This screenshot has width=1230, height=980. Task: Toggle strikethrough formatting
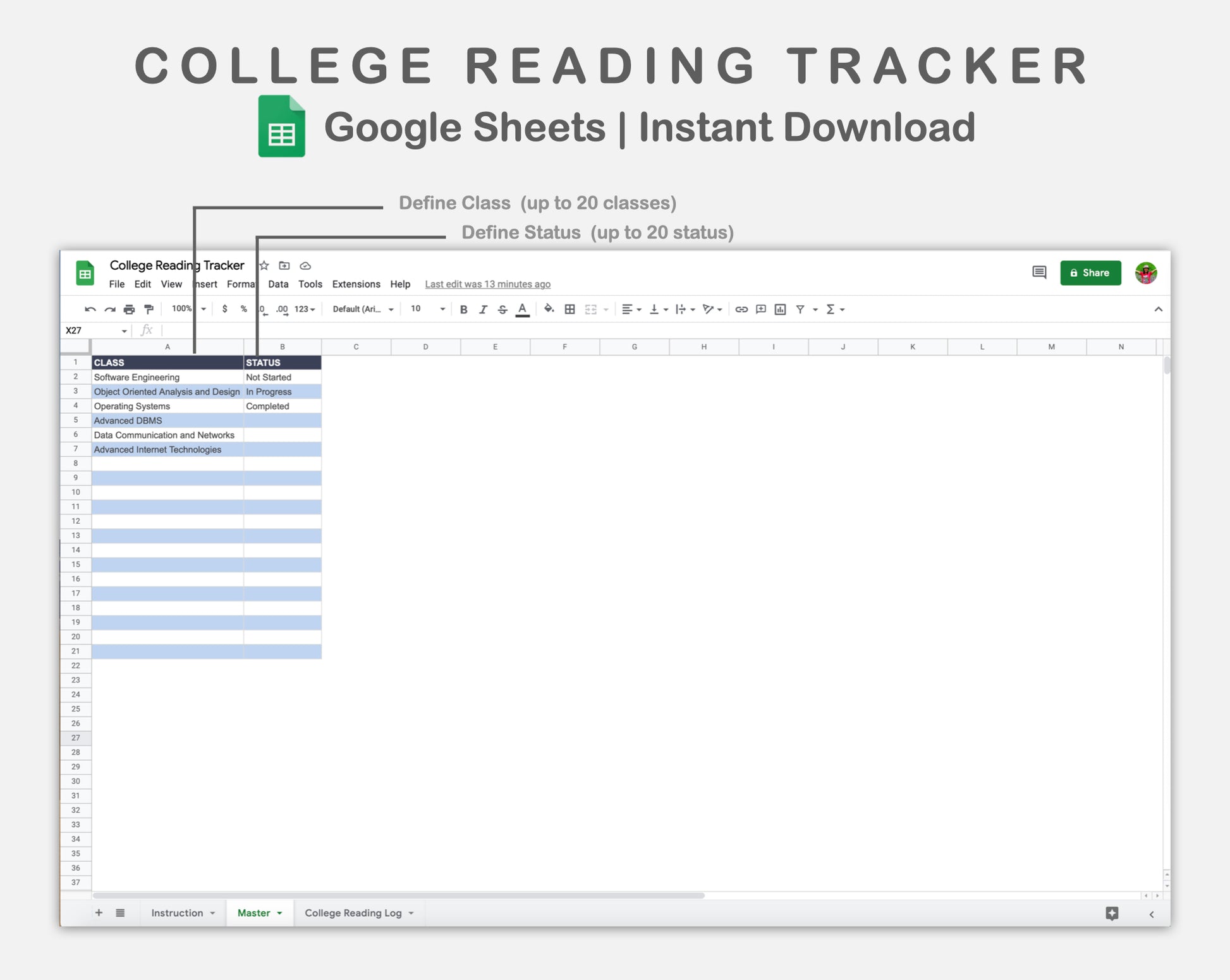(502, 310)
